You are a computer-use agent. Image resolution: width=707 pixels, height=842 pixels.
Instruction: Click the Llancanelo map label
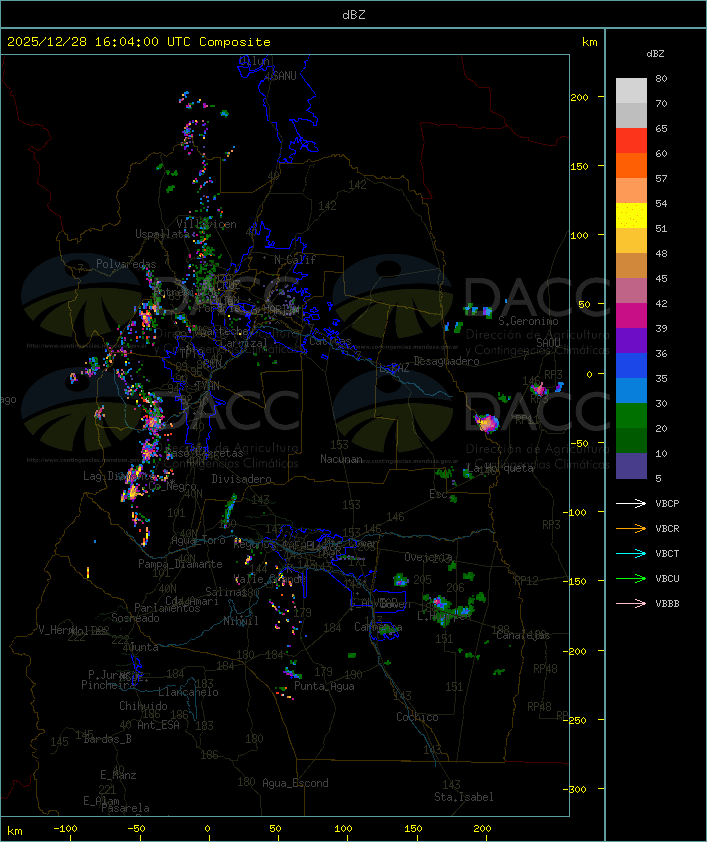tap(188, 692)
